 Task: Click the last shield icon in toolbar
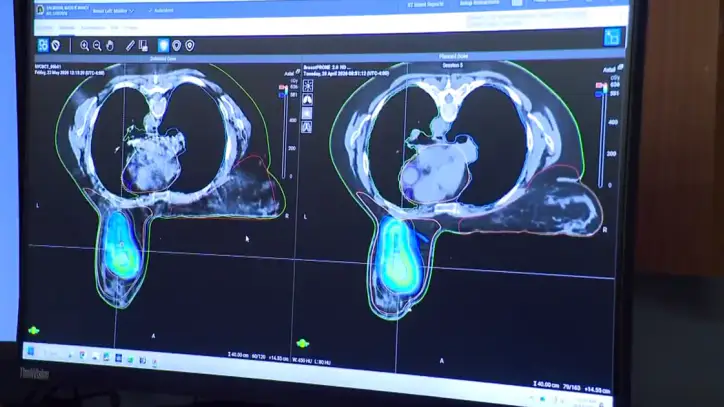click(190, 45)
